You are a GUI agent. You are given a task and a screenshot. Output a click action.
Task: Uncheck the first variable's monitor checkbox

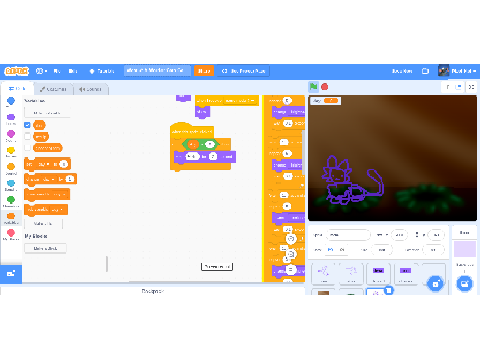tap(27, 125)
